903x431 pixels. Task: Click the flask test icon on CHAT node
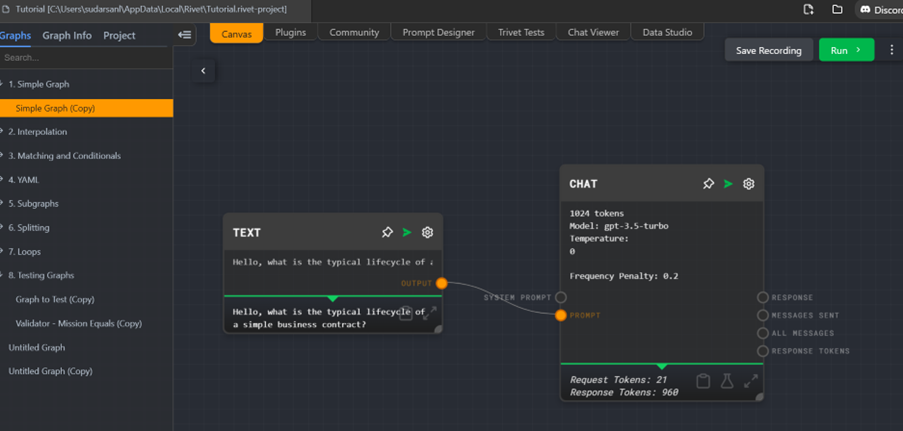click(727, 381)
